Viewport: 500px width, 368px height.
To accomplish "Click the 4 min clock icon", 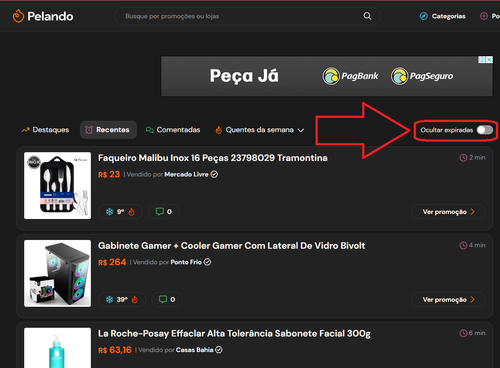I will coord(463,245).
